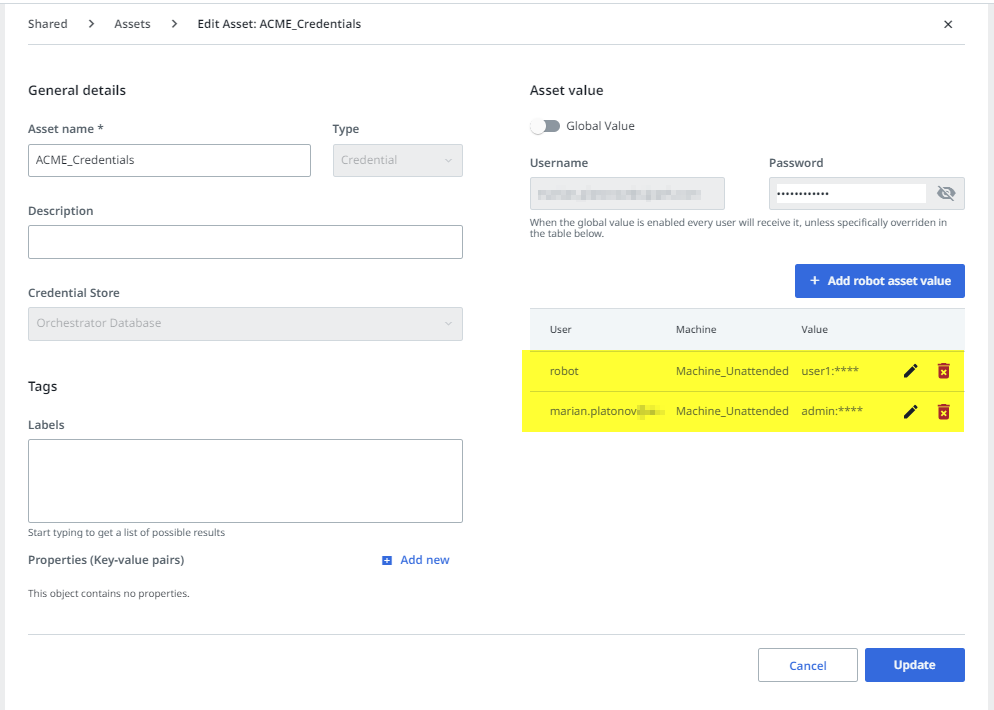Click the Username field
This screenshot has height=710, width=994.
coord(627,193)
